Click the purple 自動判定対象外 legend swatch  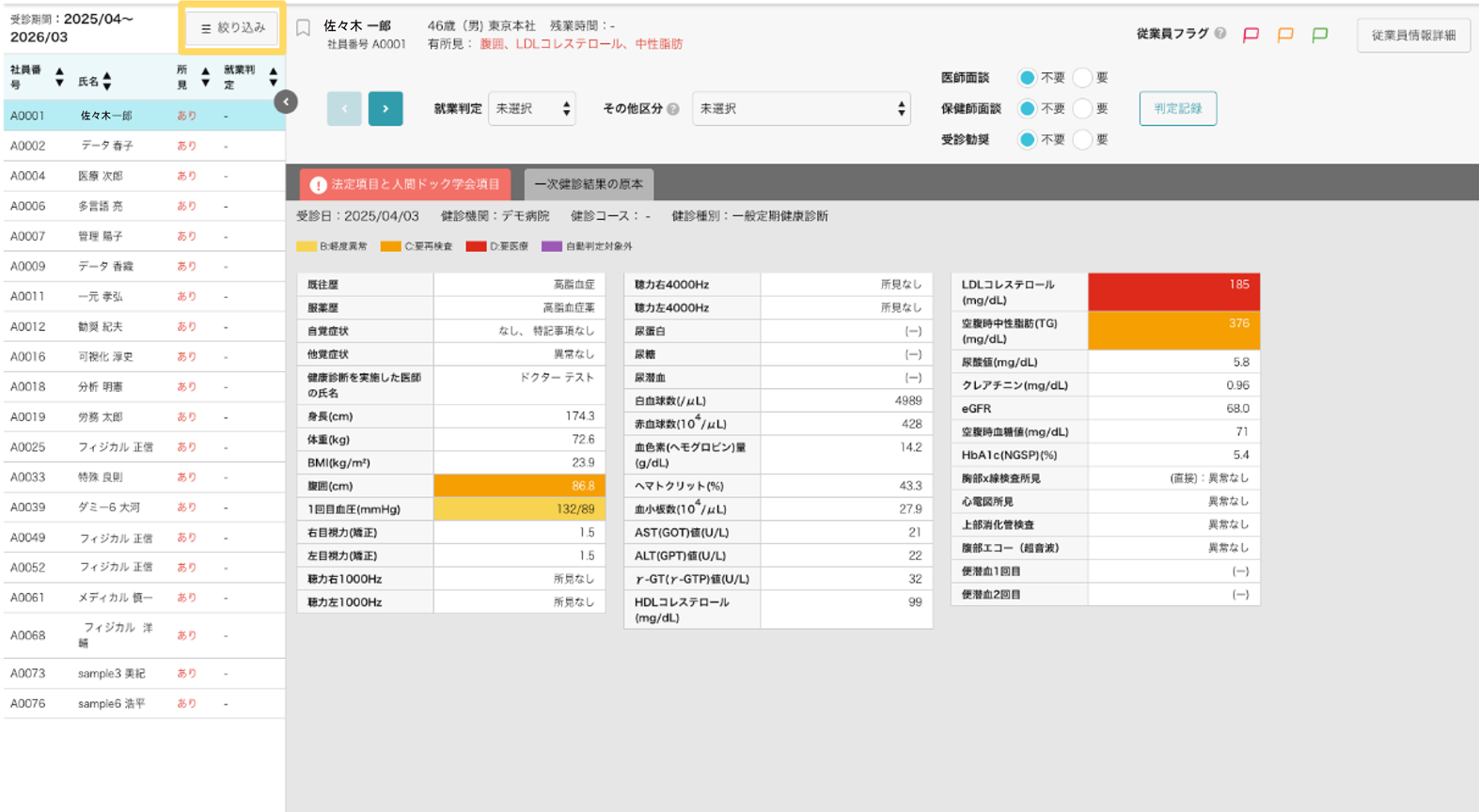click(552, 246)
